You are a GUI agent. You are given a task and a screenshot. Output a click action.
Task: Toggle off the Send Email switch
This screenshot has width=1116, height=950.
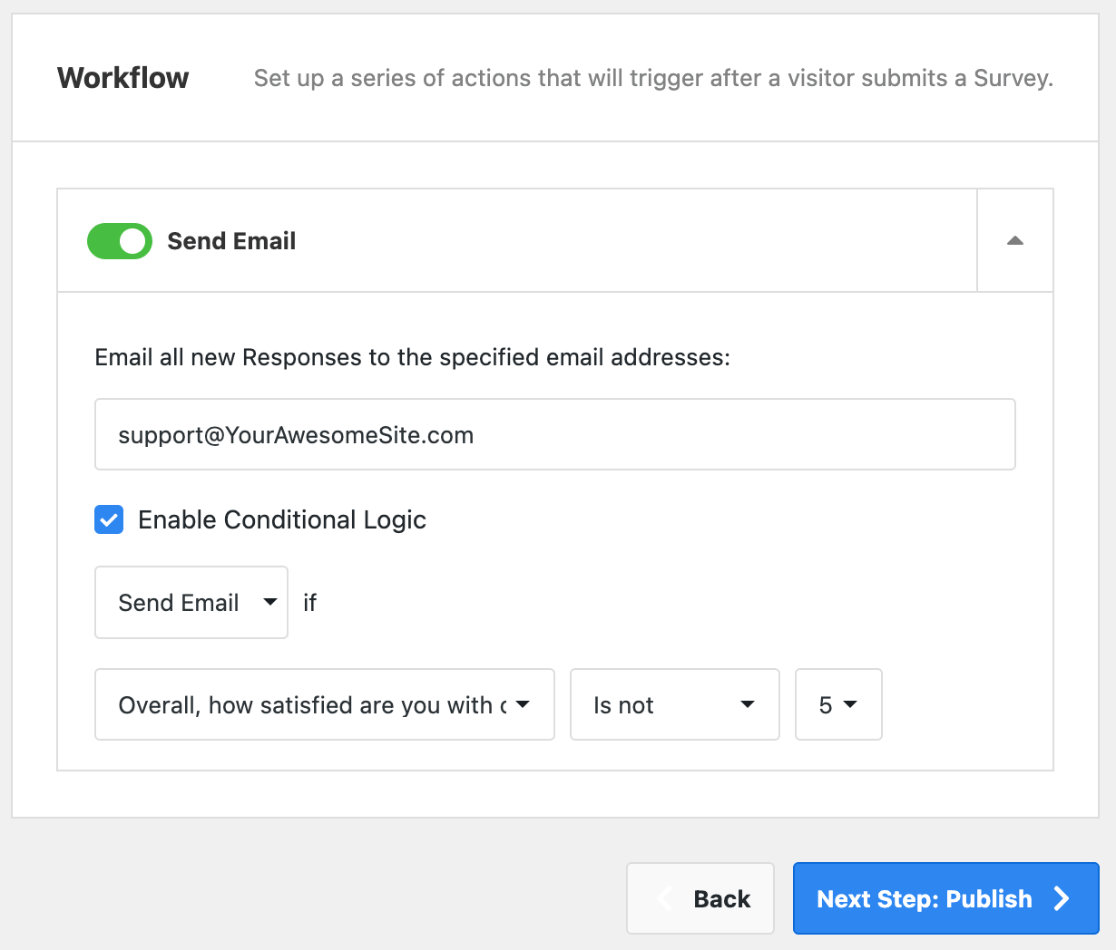coord(120,241)
